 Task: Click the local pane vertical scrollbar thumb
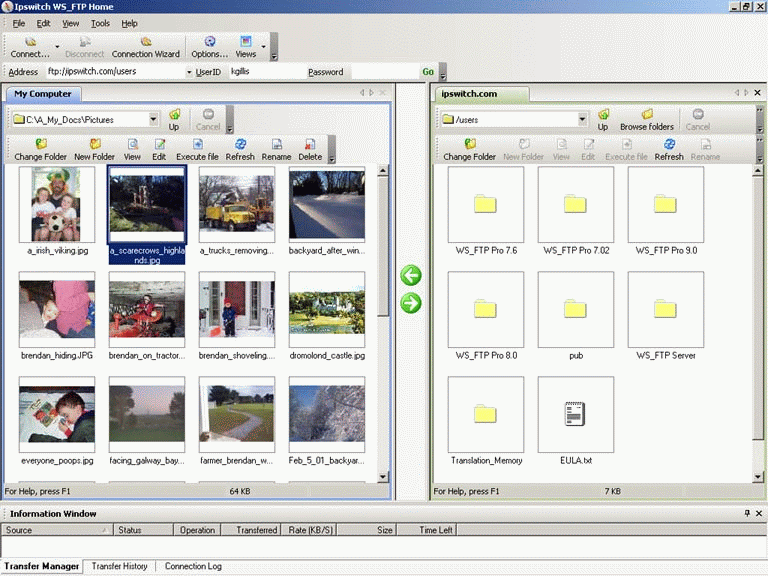pyautogui.click(x=383, y=246)
